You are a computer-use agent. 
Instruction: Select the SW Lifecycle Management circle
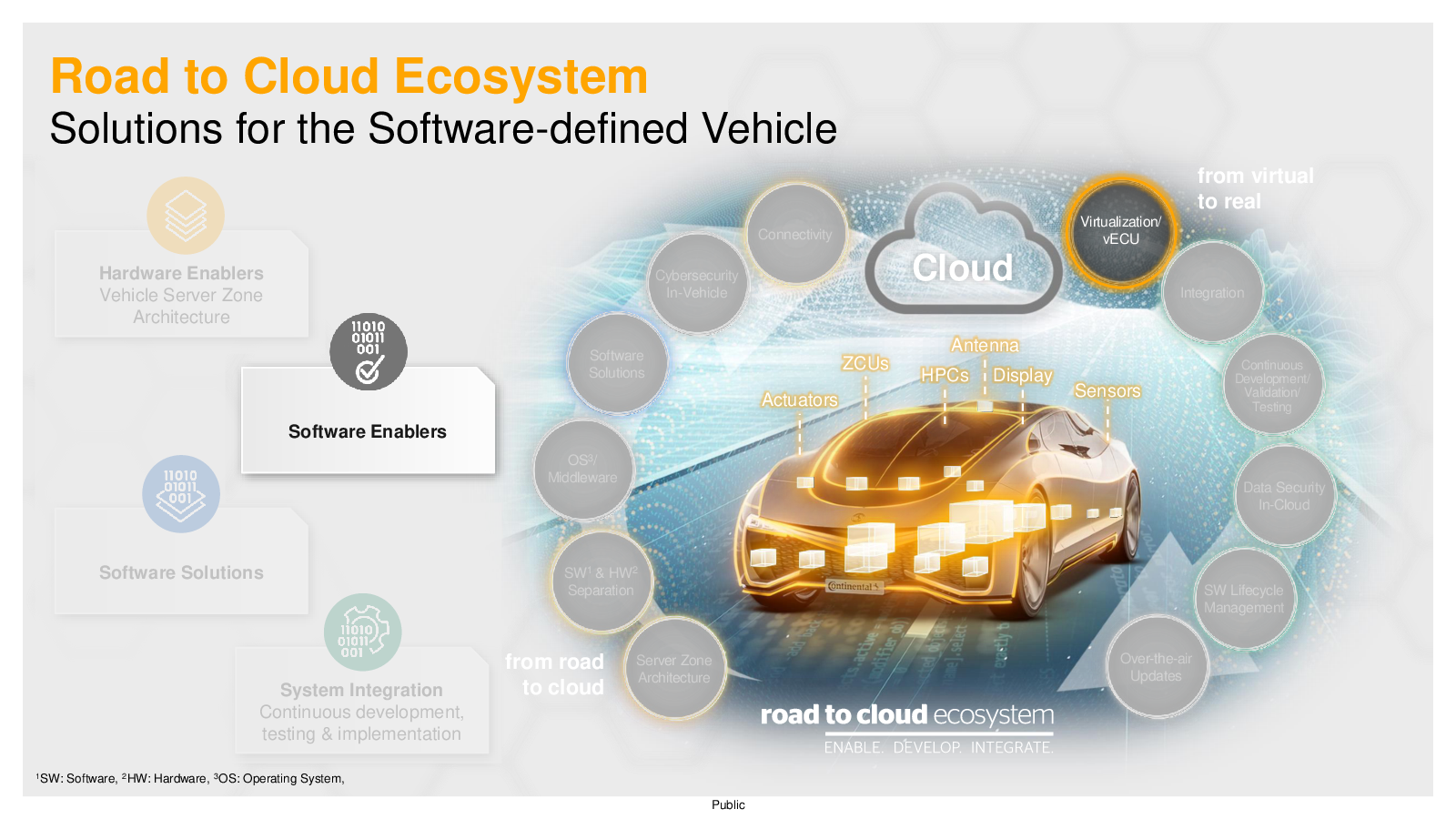pyautogui.click(x=1245, y=599)
